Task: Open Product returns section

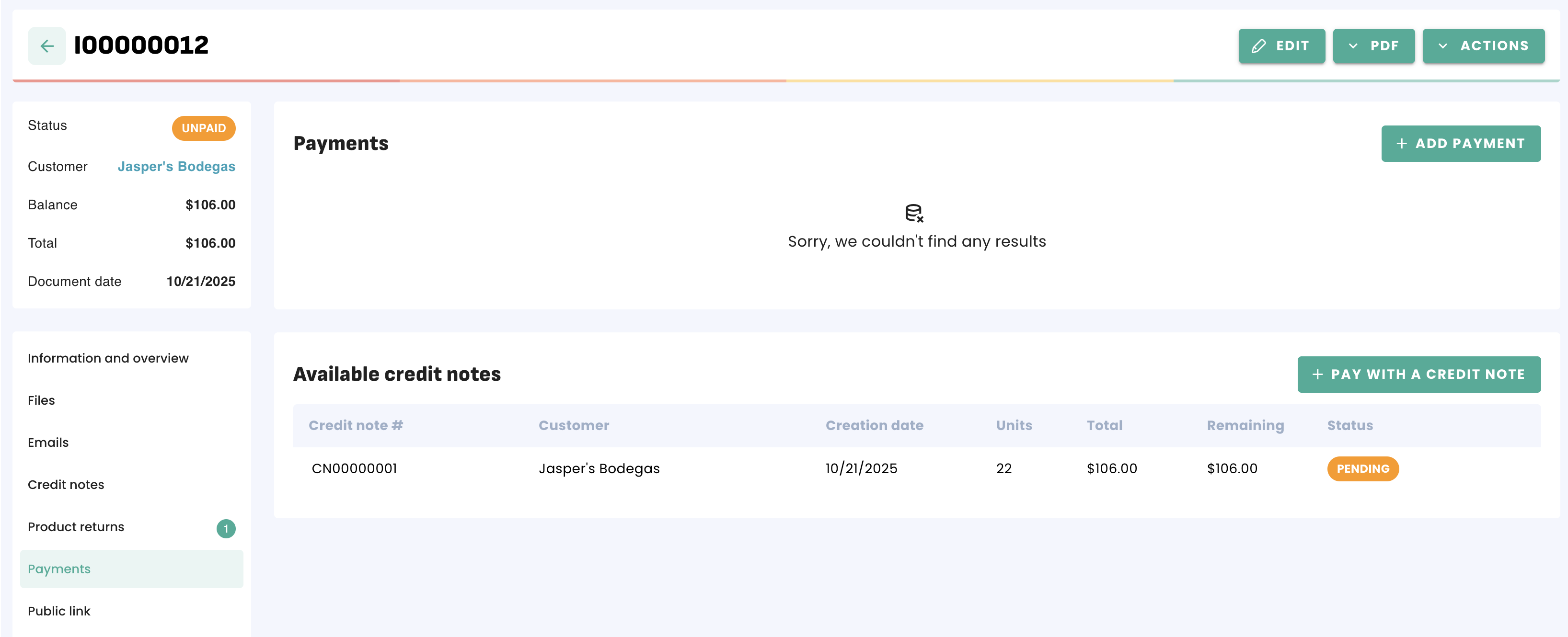Action: [x=76, y=526]
